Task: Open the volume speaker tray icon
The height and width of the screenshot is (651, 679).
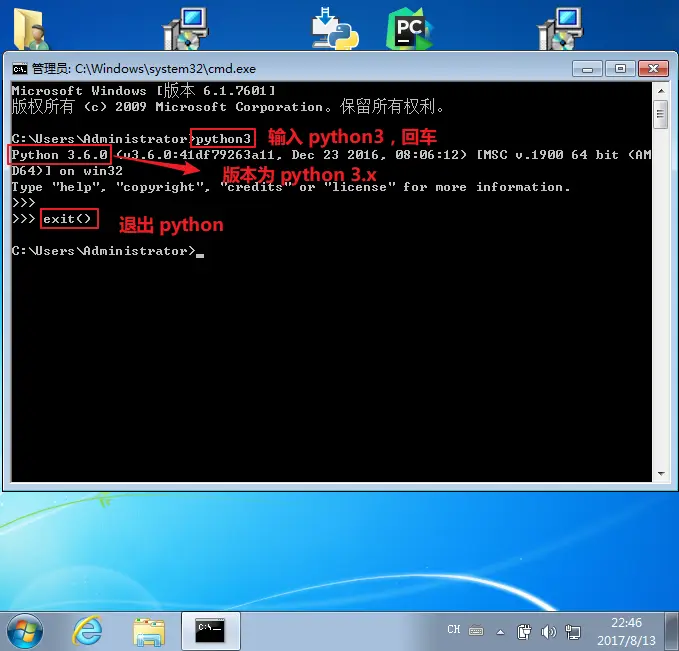Action: pyautogui.click(x=548, y=632)
